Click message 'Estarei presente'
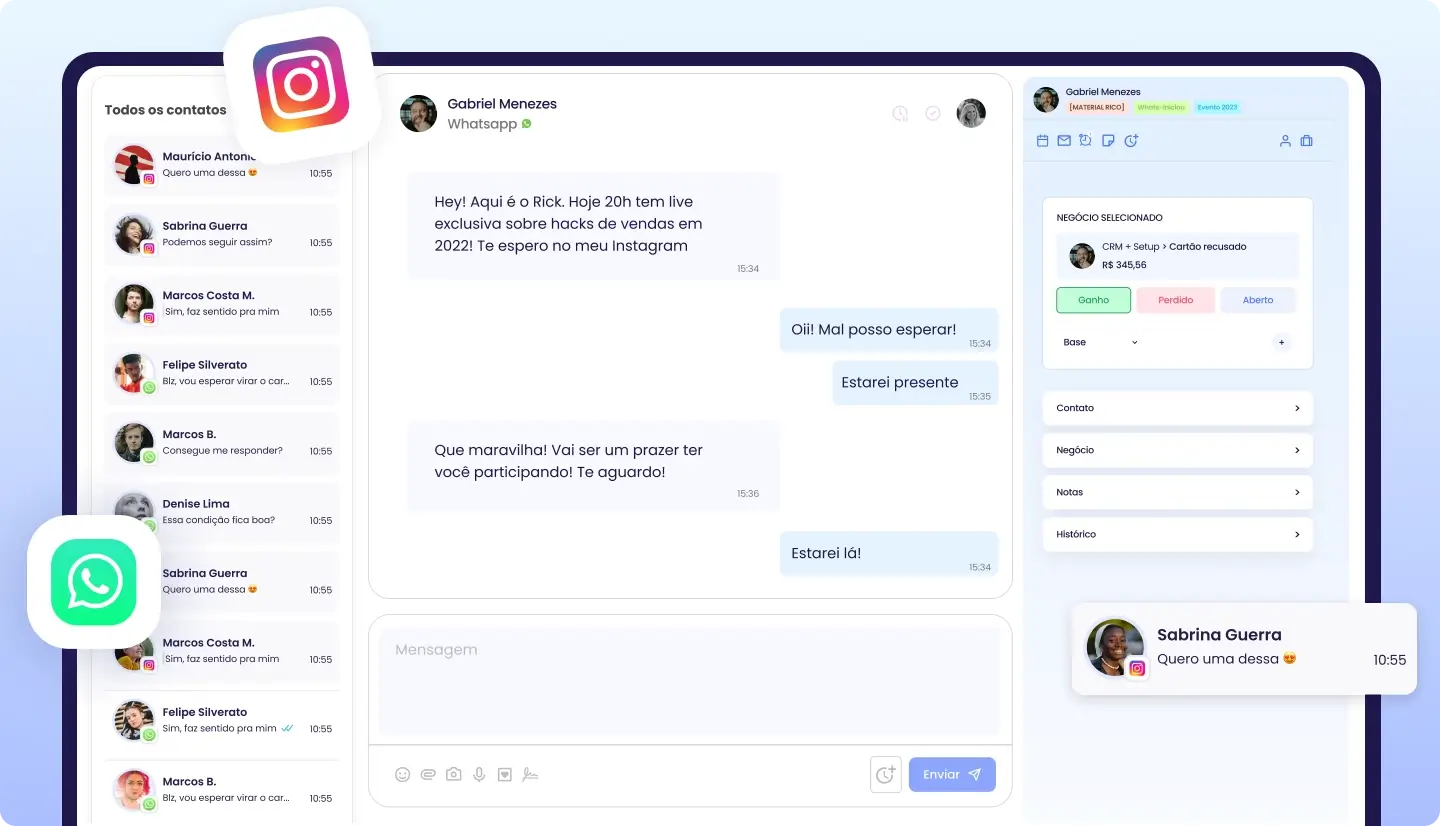The height and width of the screenshot is (826, 1440). click(x=915, y=383)
